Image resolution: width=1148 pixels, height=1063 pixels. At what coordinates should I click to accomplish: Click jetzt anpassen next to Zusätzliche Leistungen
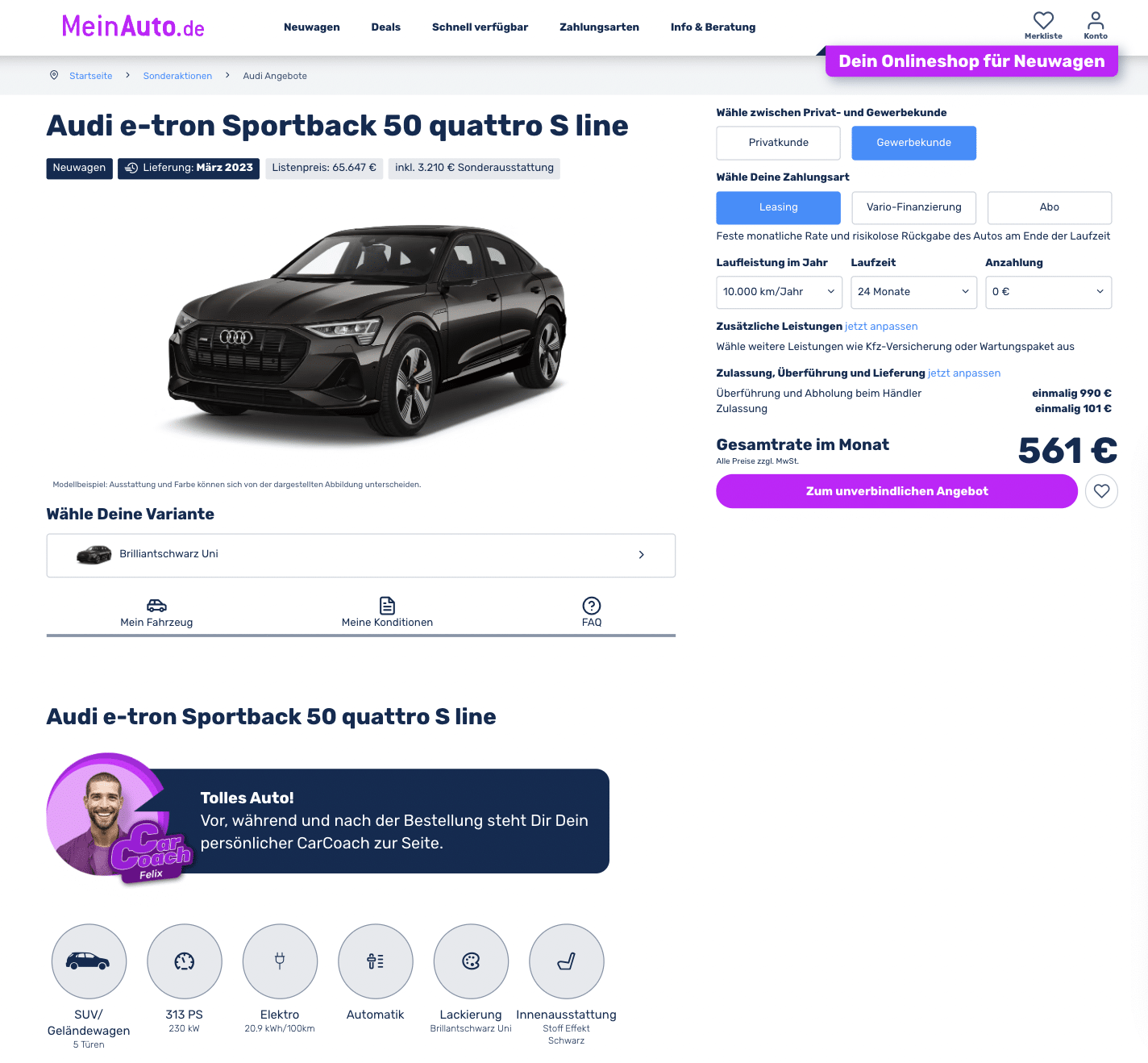point(881,327)
